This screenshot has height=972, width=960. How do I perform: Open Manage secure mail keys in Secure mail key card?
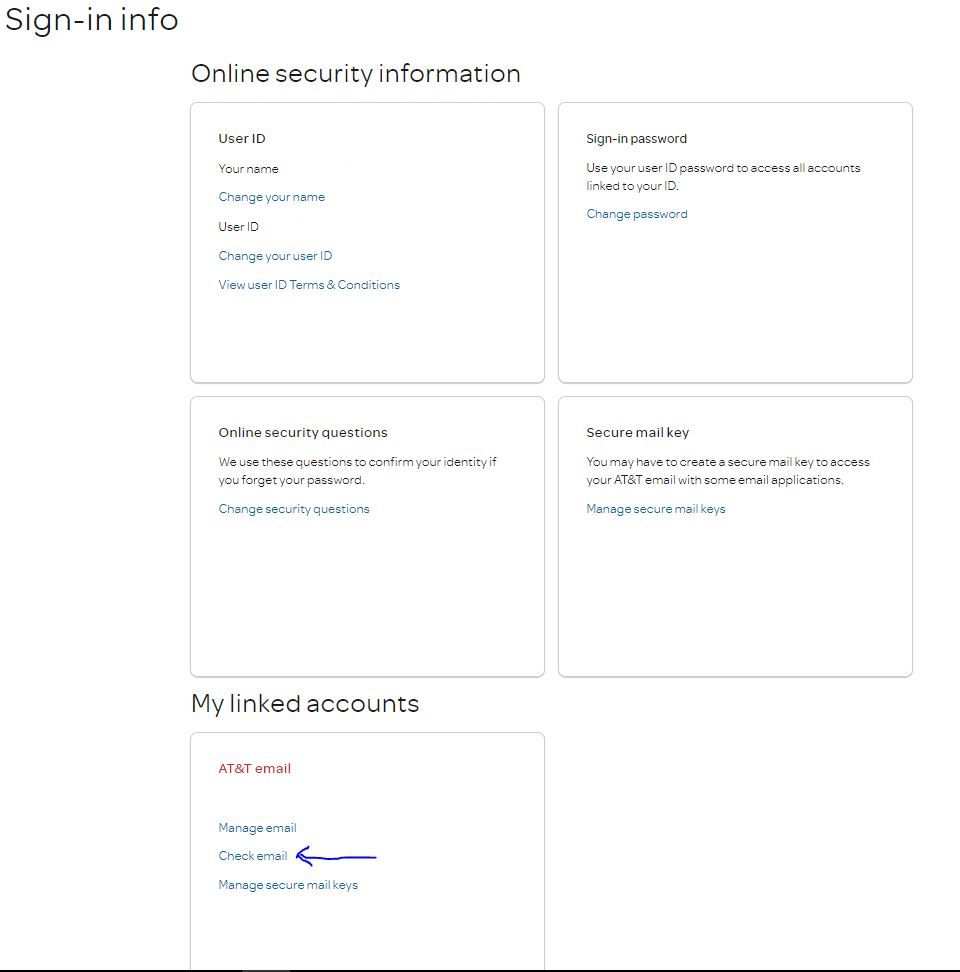click(x=656, y=509)
